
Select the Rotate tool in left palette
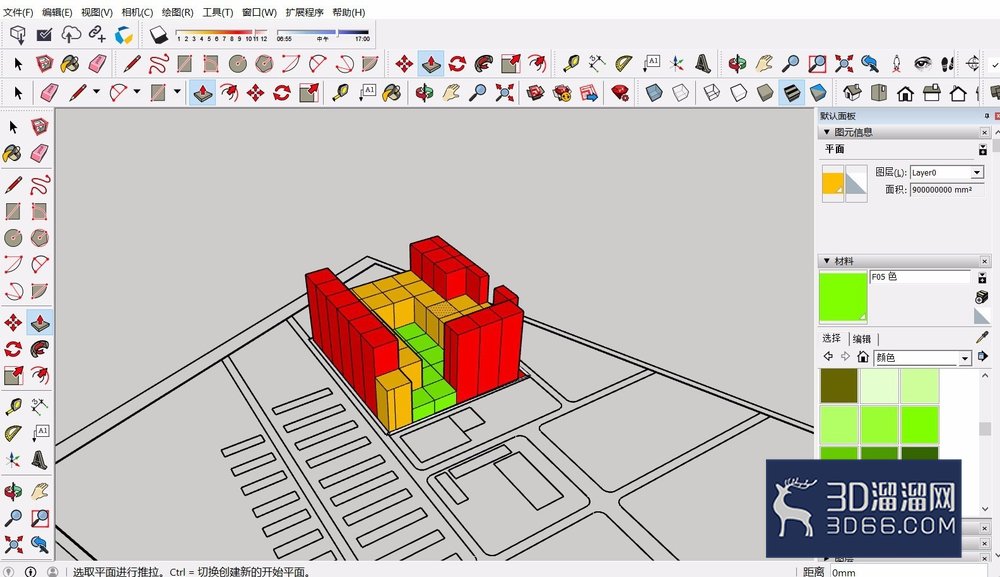(13, 349)
